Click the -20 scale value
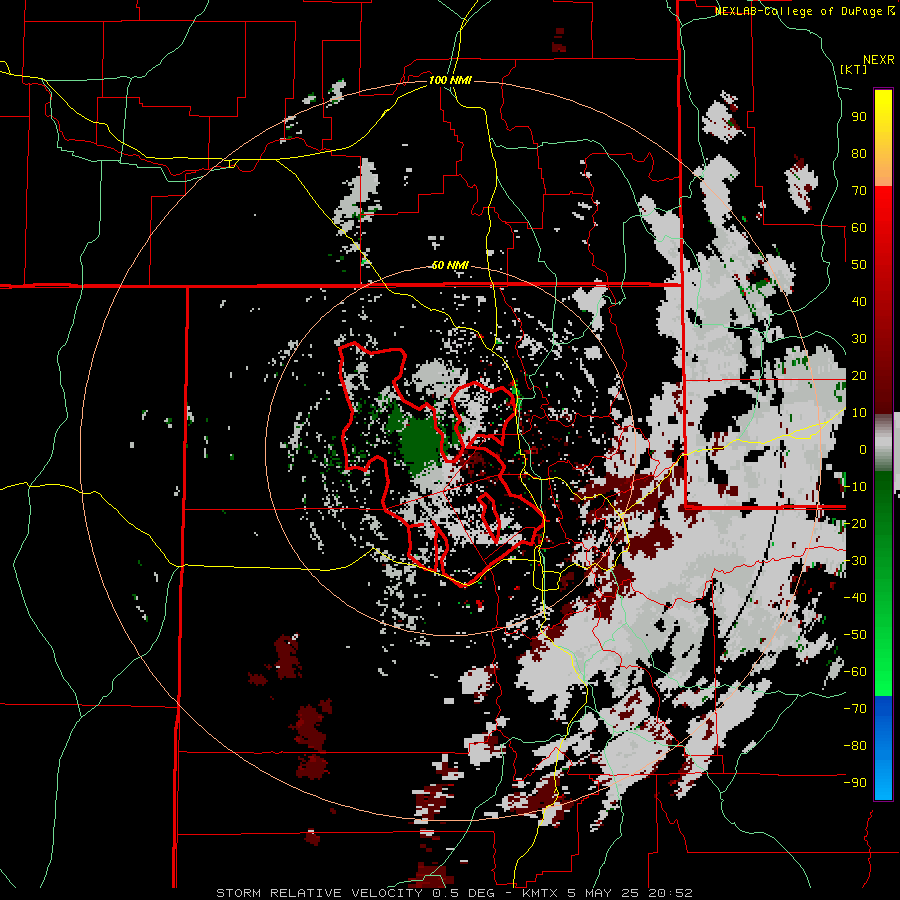Screen dimensions: 900x900 pos(855,523)
